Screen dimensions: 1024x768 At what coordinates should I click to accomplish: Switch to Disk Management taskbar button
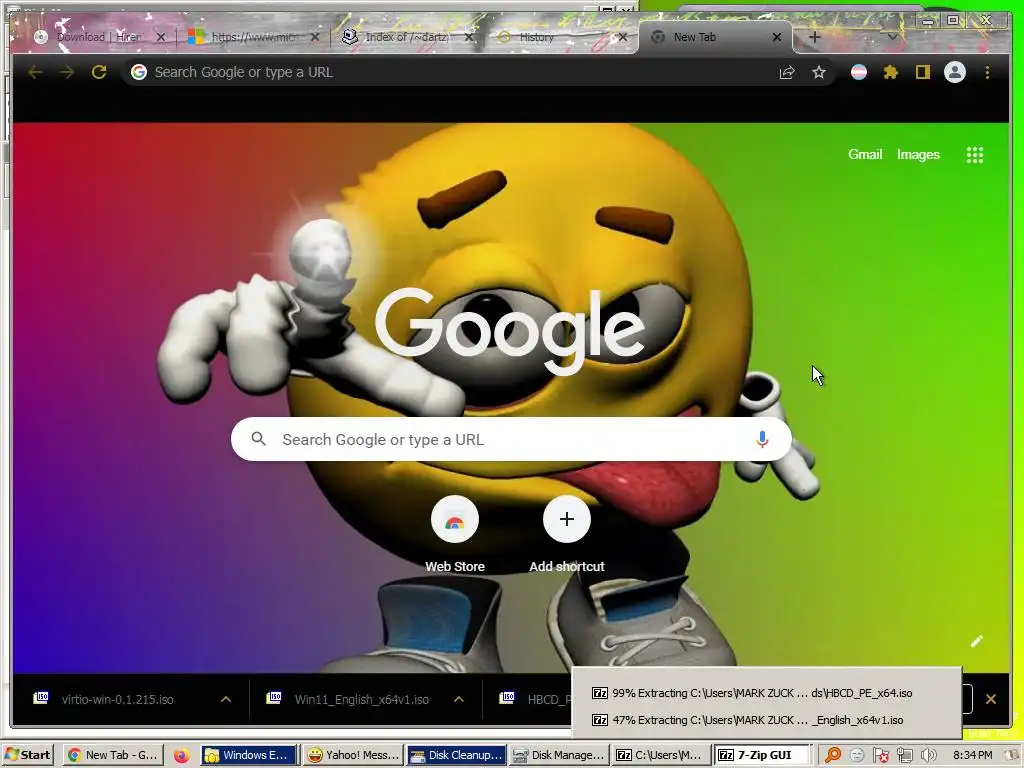point(559,755)
